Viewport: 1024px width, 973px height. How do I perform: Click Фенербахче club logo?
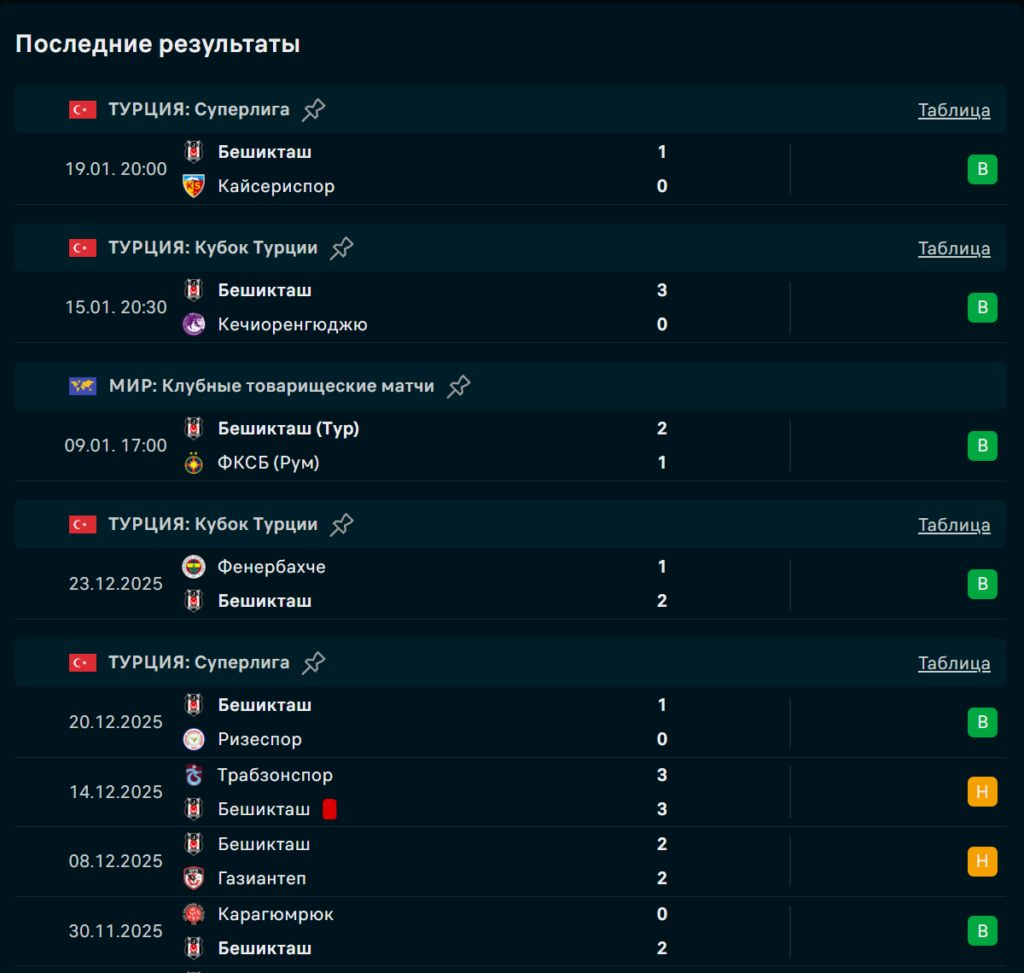(x=194, y=567)
